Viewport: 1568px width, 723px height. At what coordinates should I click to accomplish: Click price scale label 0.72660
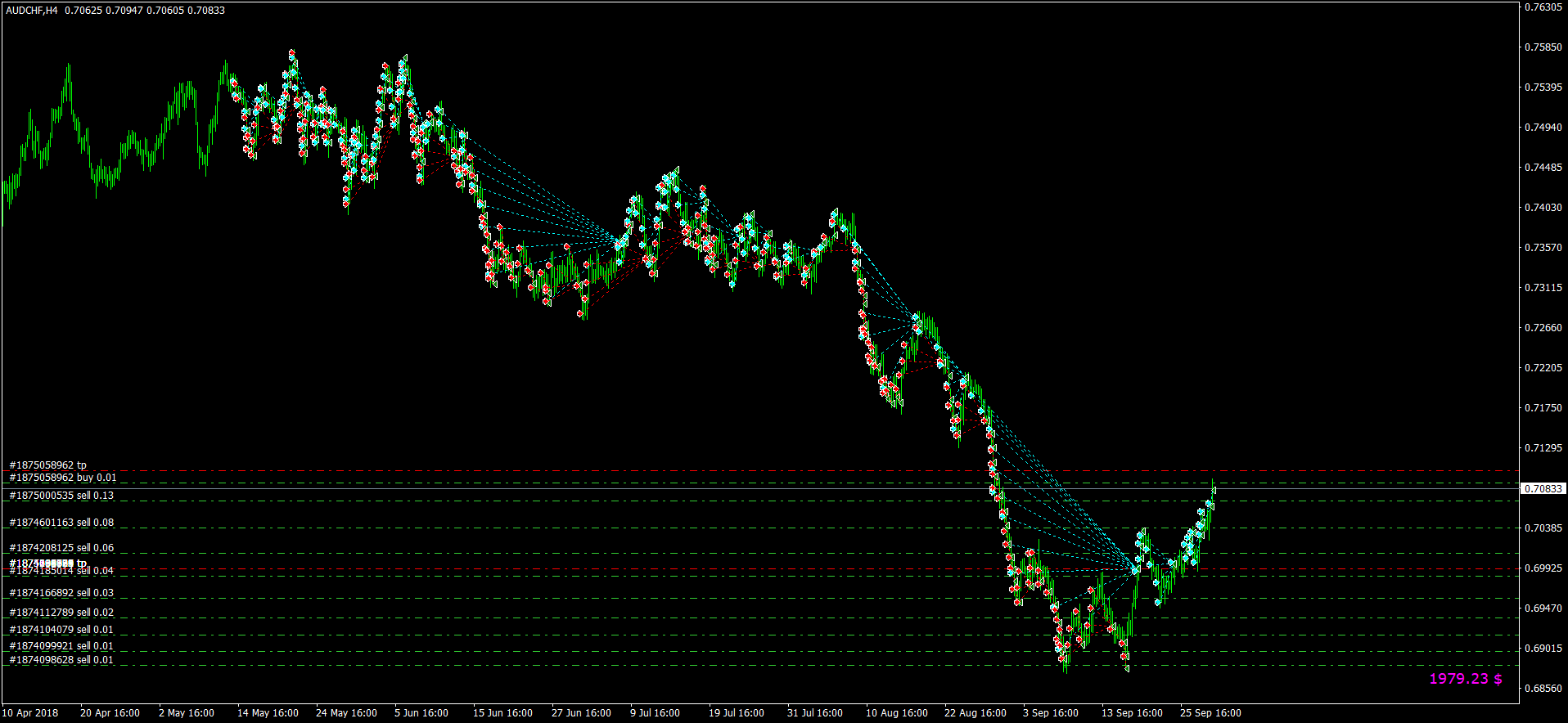click(1543, 328)
